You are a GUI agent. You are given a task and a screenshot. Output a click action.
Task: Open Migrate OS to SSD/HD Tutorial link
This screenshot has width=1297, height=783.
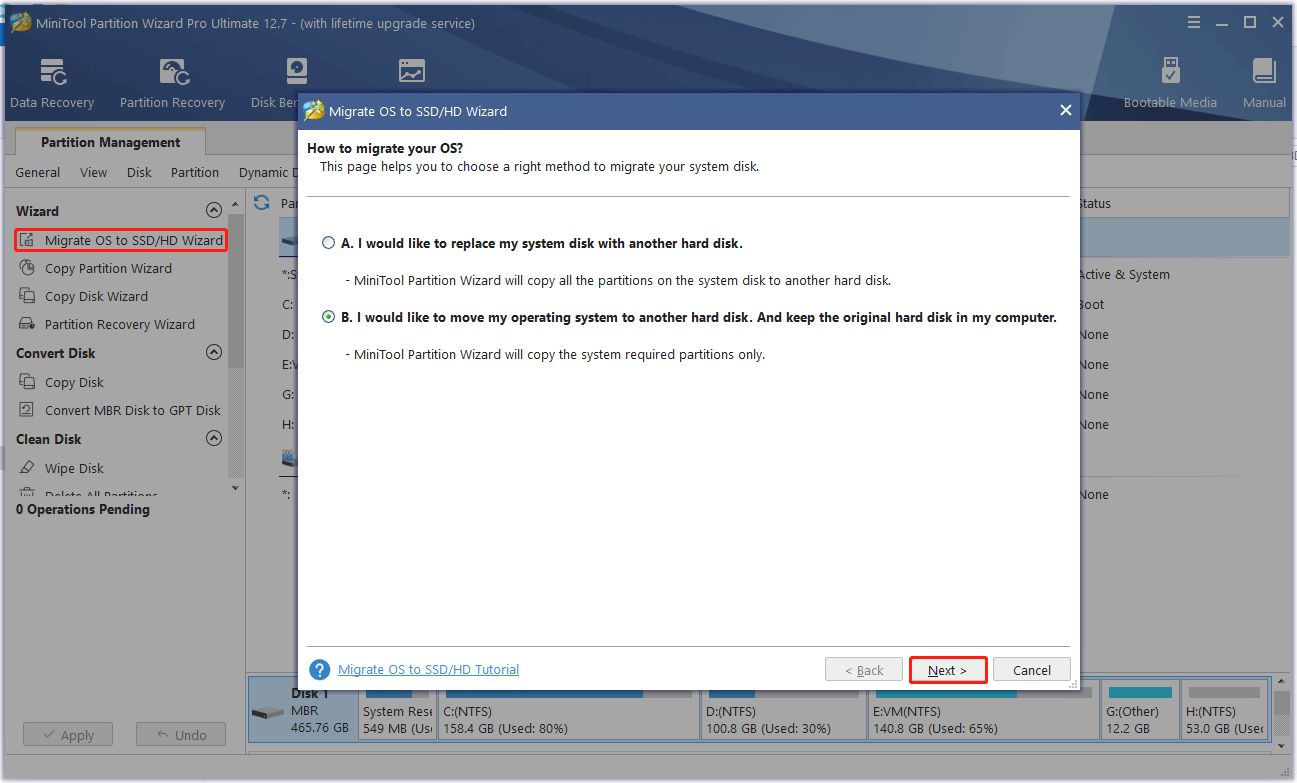click(x=429, y=669)
